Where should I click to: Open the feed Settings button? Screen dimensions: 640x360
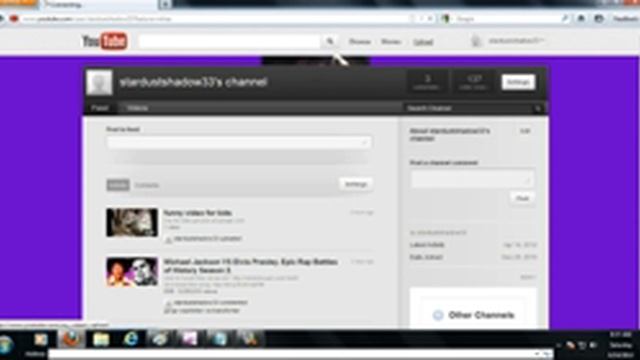point(356,184)
